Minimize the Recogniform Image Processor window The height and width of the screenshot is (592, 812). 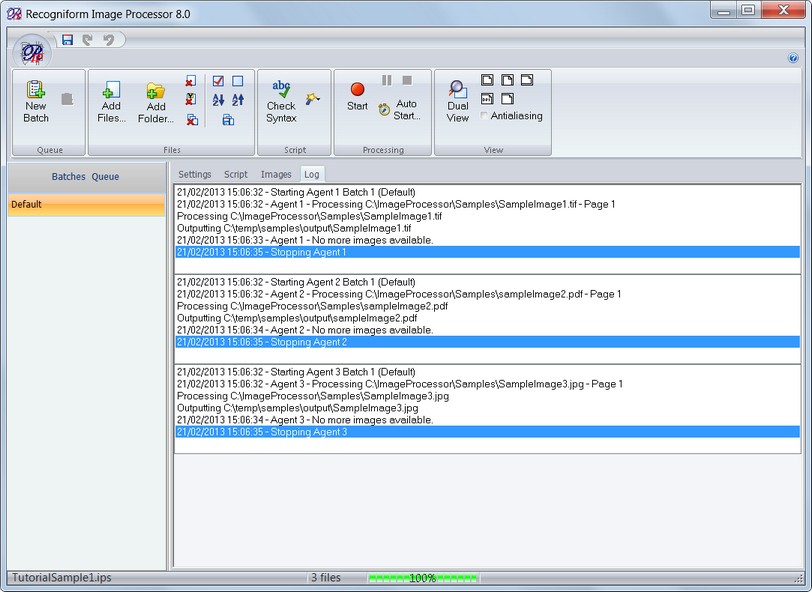coord(723,10)
